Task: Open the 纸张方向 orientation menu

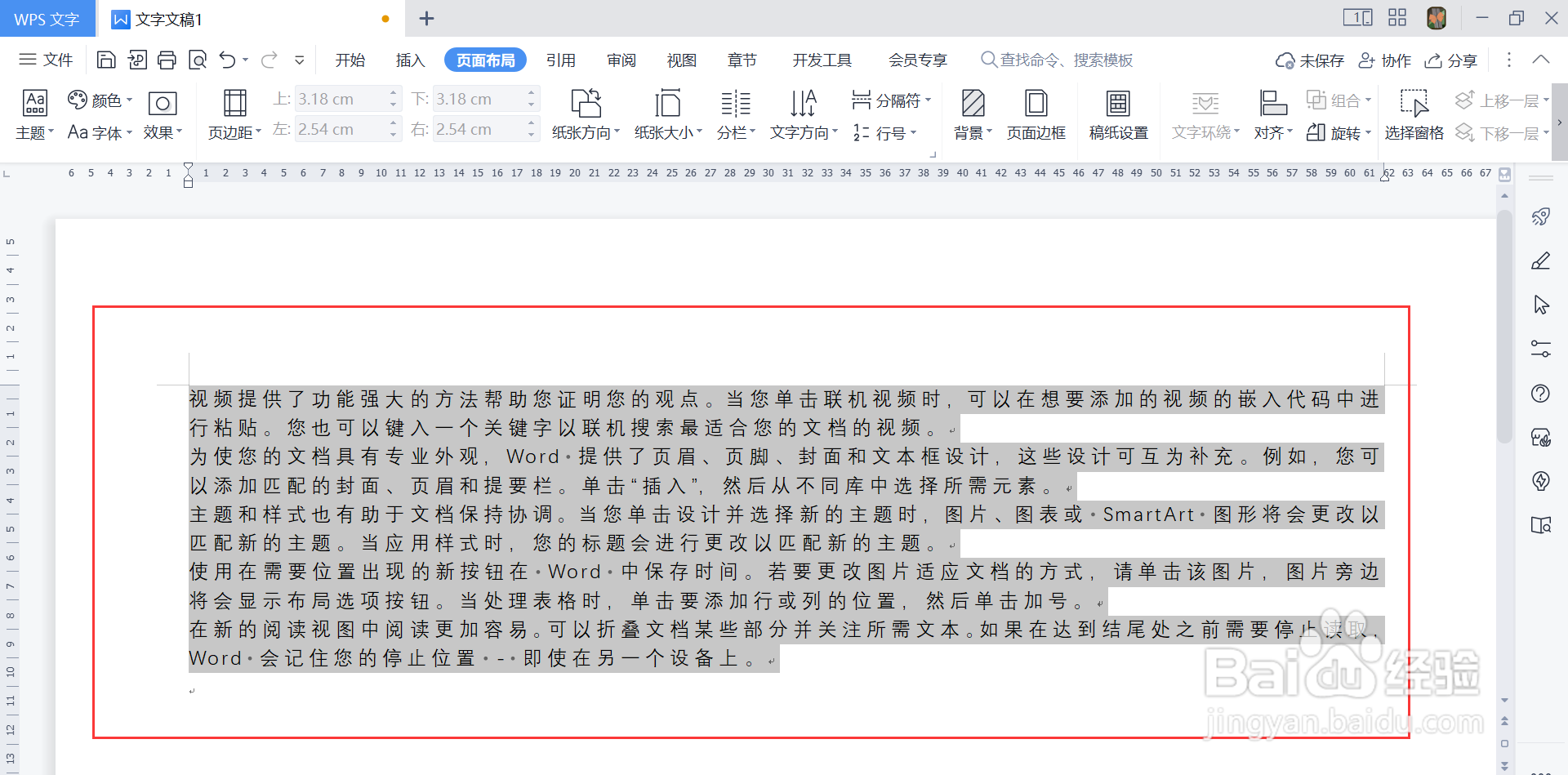Action: 586,114
